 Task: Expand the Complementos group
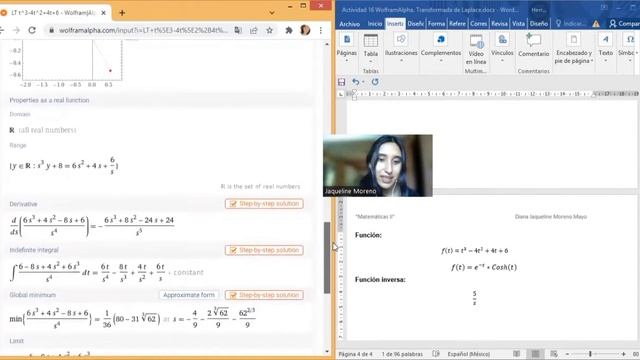[x=441, y=48]
